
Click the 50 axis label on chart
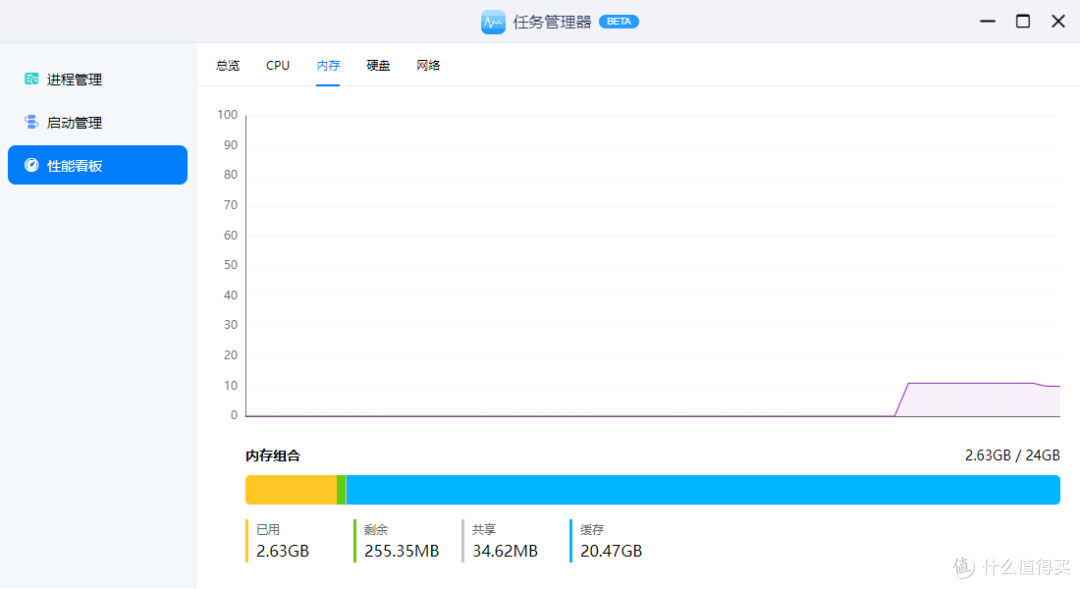coord(231,265)
